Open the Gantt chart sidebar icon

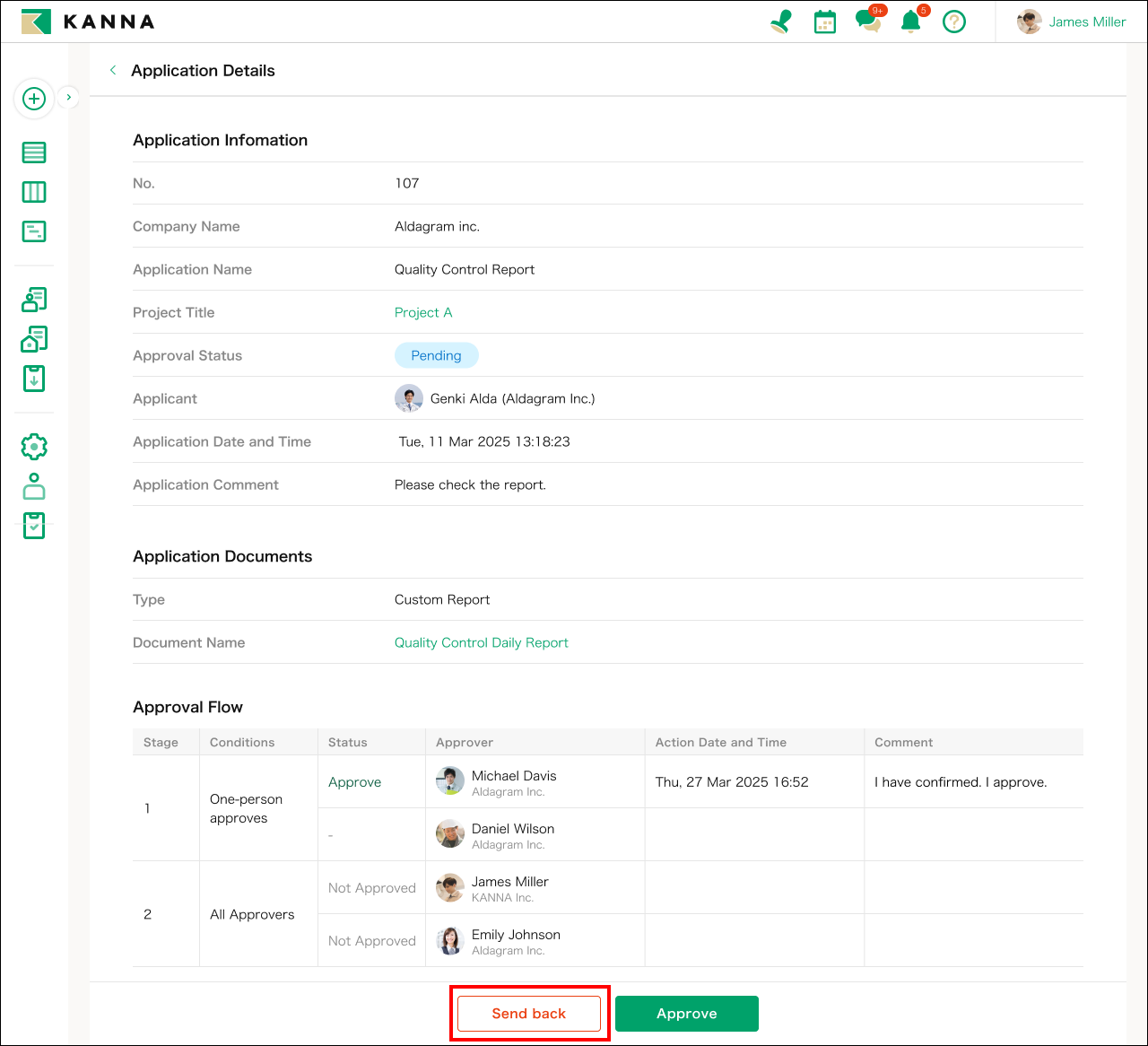[x=34, y=231]
